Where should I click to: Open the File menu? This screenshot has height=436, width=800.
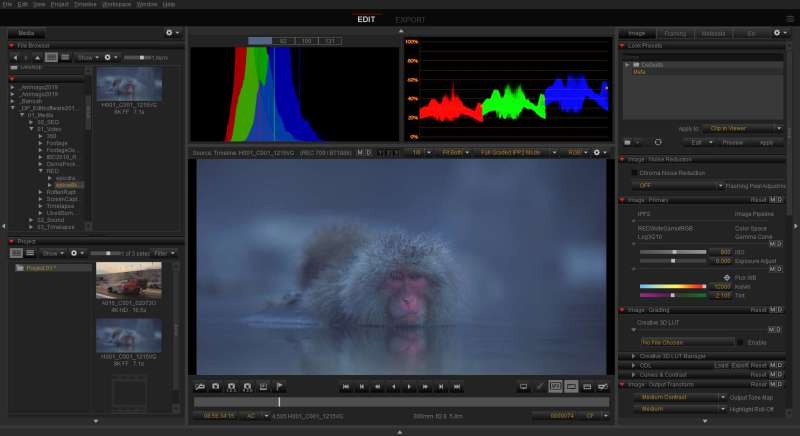click(7, 4)
